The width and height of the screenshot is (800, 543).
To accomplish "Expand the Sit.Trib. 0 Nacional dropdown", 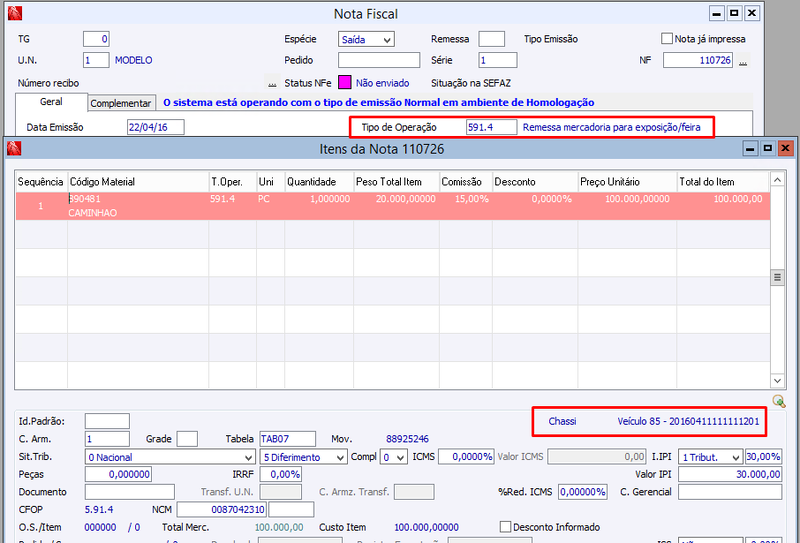I will 170,457.
